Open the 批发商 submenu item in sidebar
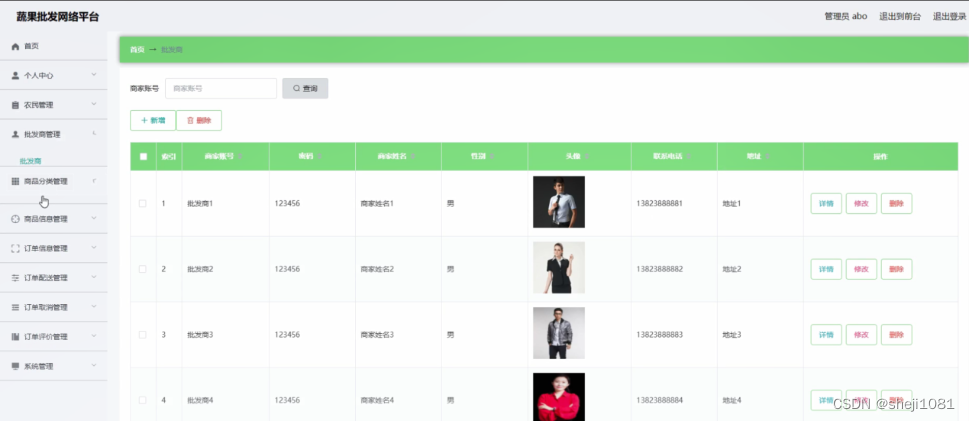Viewport: 970px width, 421px height. tap(30, 161)
